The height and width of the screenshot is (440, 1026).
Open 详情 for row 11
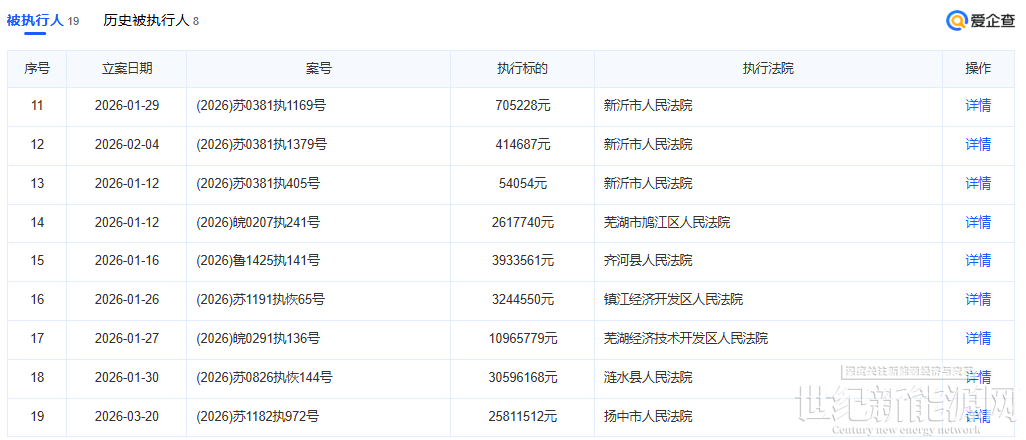click(x=977, y=106)
